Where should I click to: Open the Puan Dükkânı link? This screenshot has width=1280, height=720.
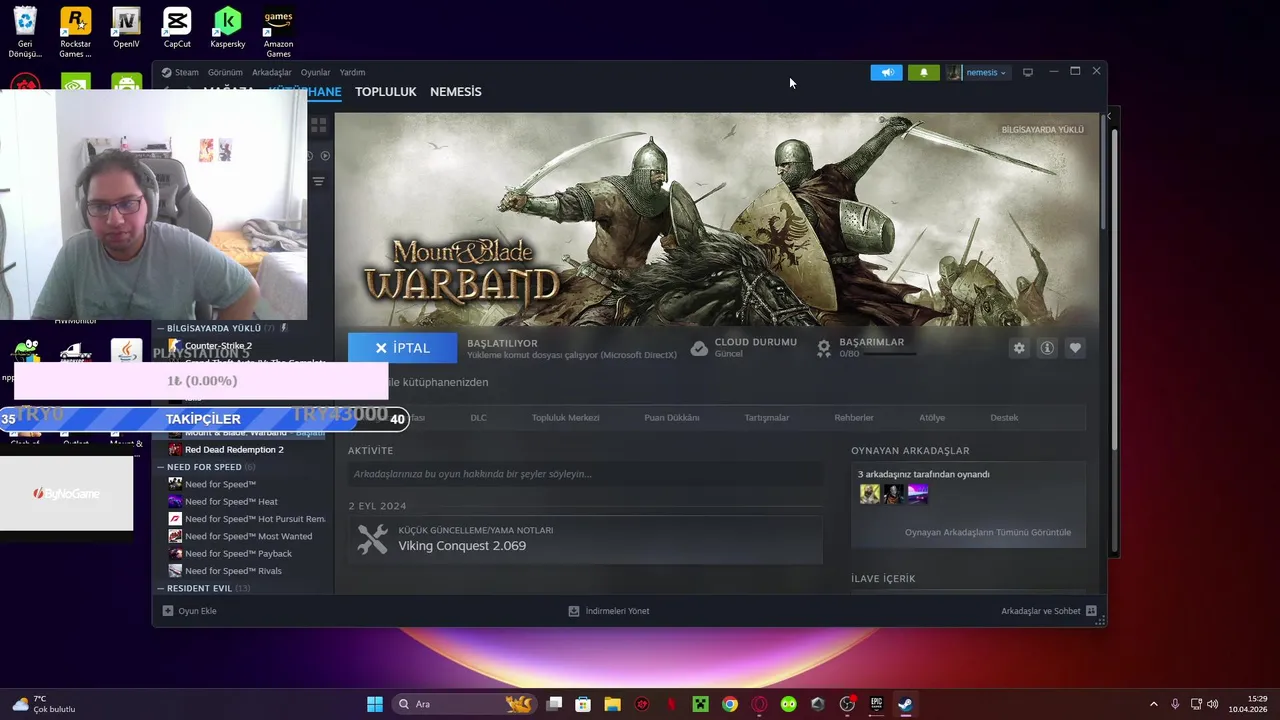(x=671, y=418)
